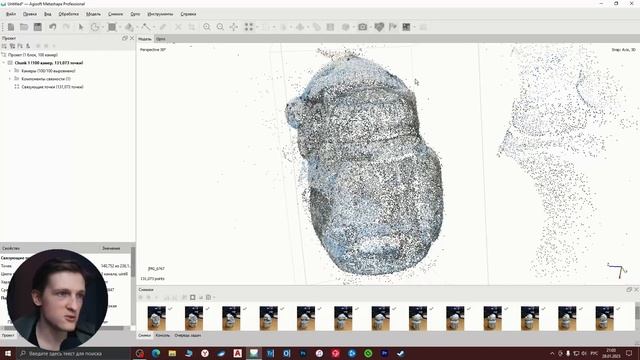The image size is (640, 360).
Task: Click the Open project folder icon
Action: tap(24, 27)
